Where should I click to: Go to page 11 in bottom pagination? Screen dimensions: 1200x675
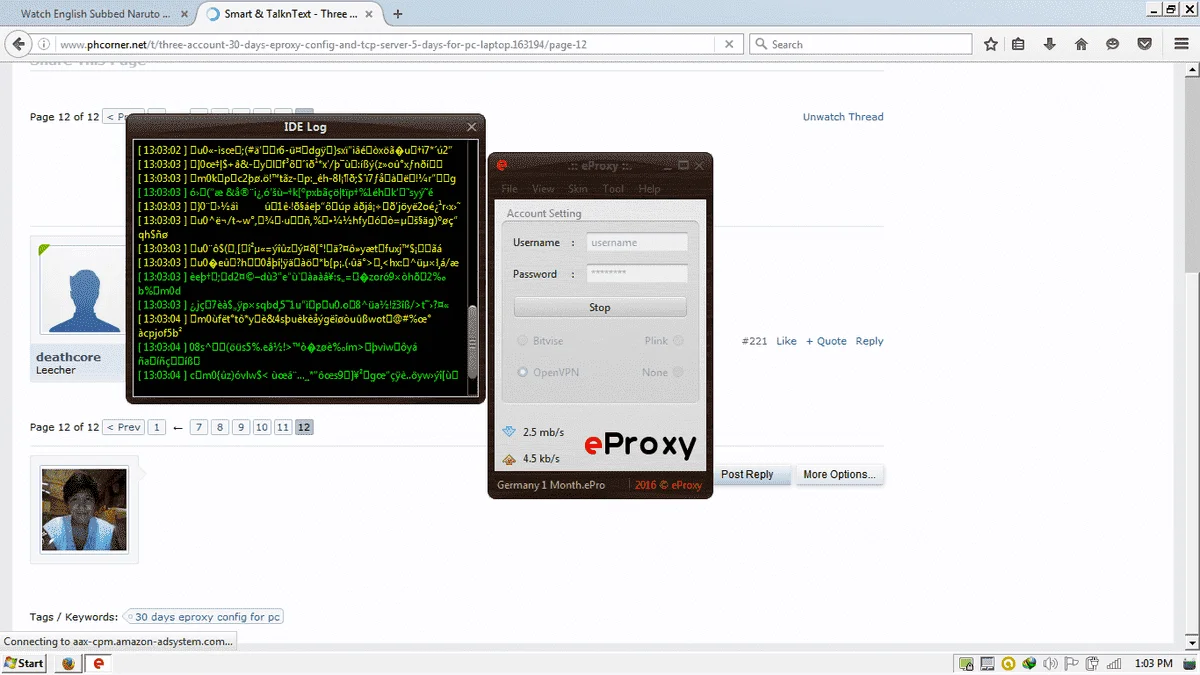click(283, 427)
